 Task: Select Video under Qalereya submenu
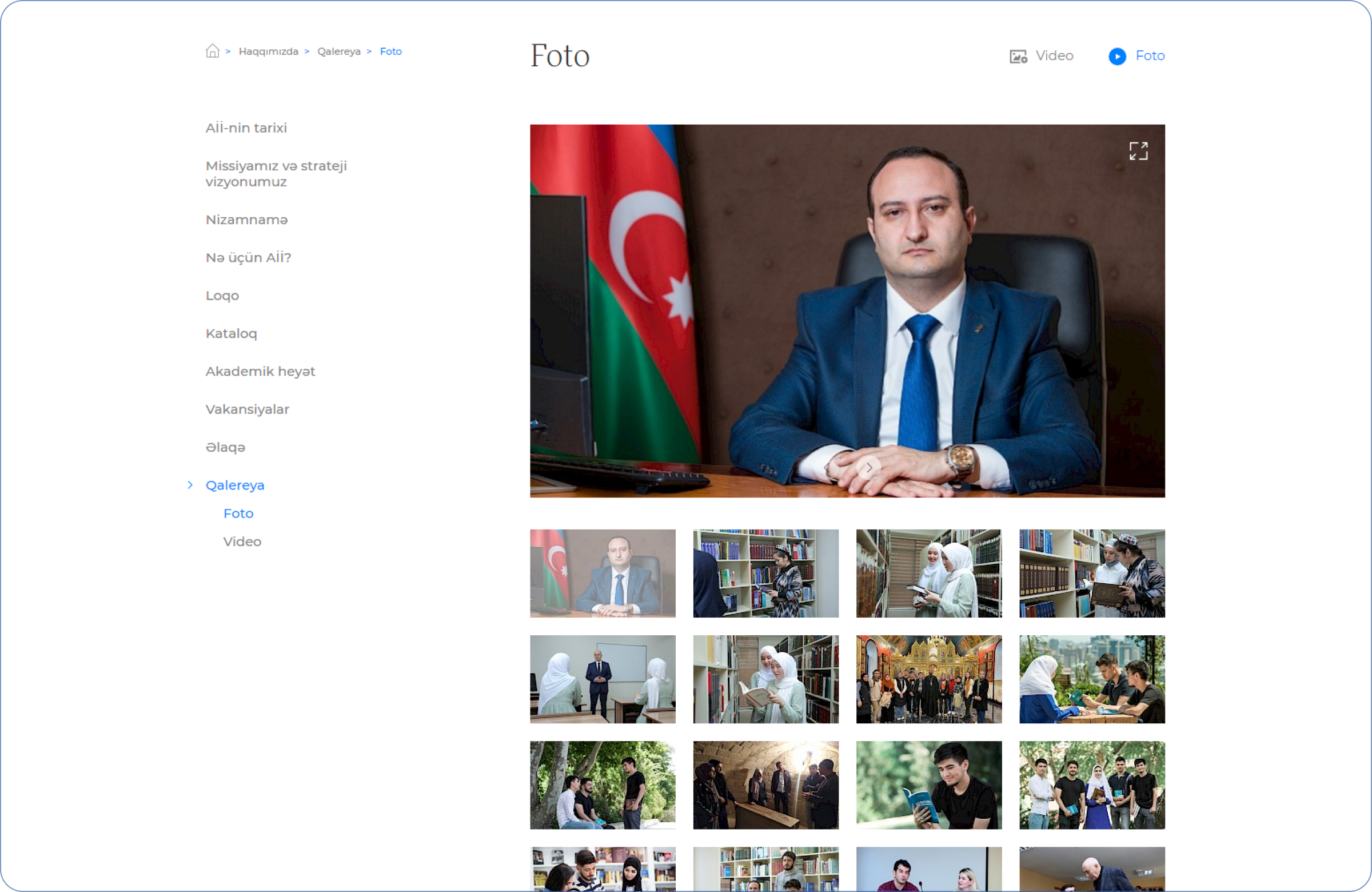242,541
